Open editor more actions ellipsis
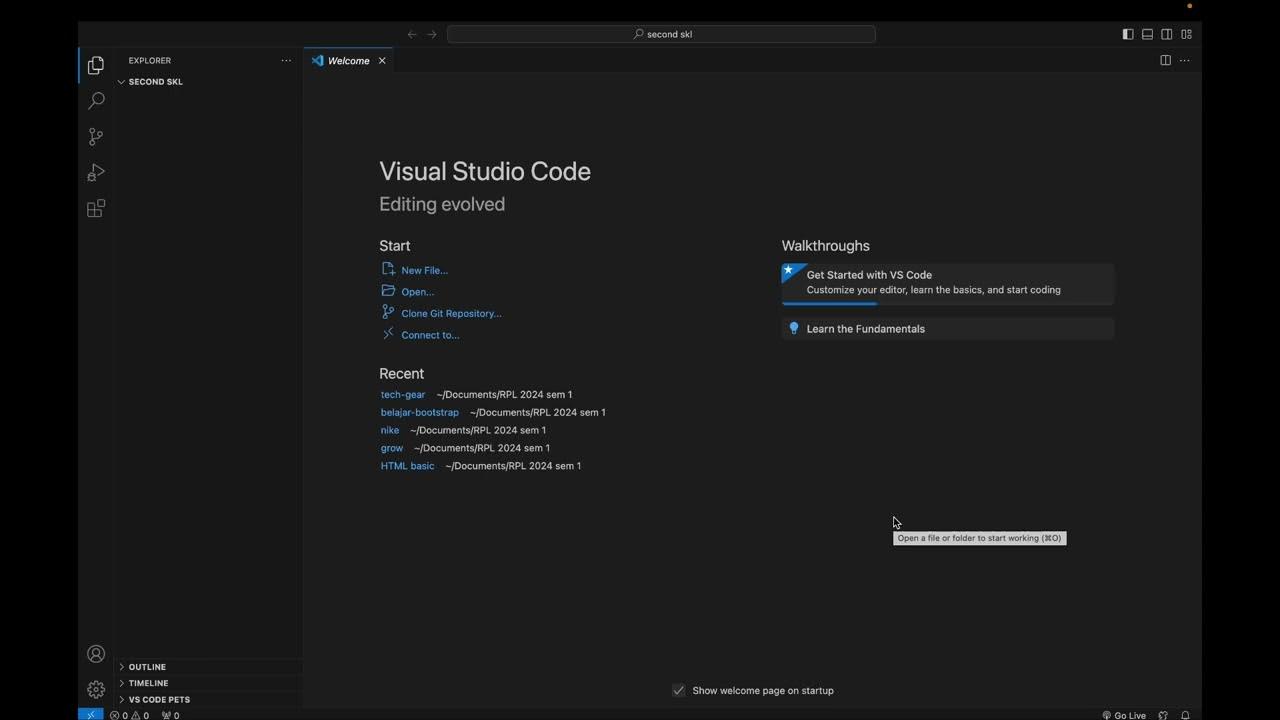1280x720 pixels. tap(1185, 60)
